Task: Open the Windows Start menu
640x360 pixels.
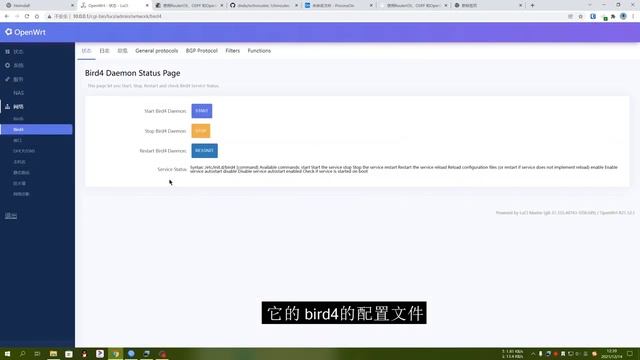Action: 7,354
